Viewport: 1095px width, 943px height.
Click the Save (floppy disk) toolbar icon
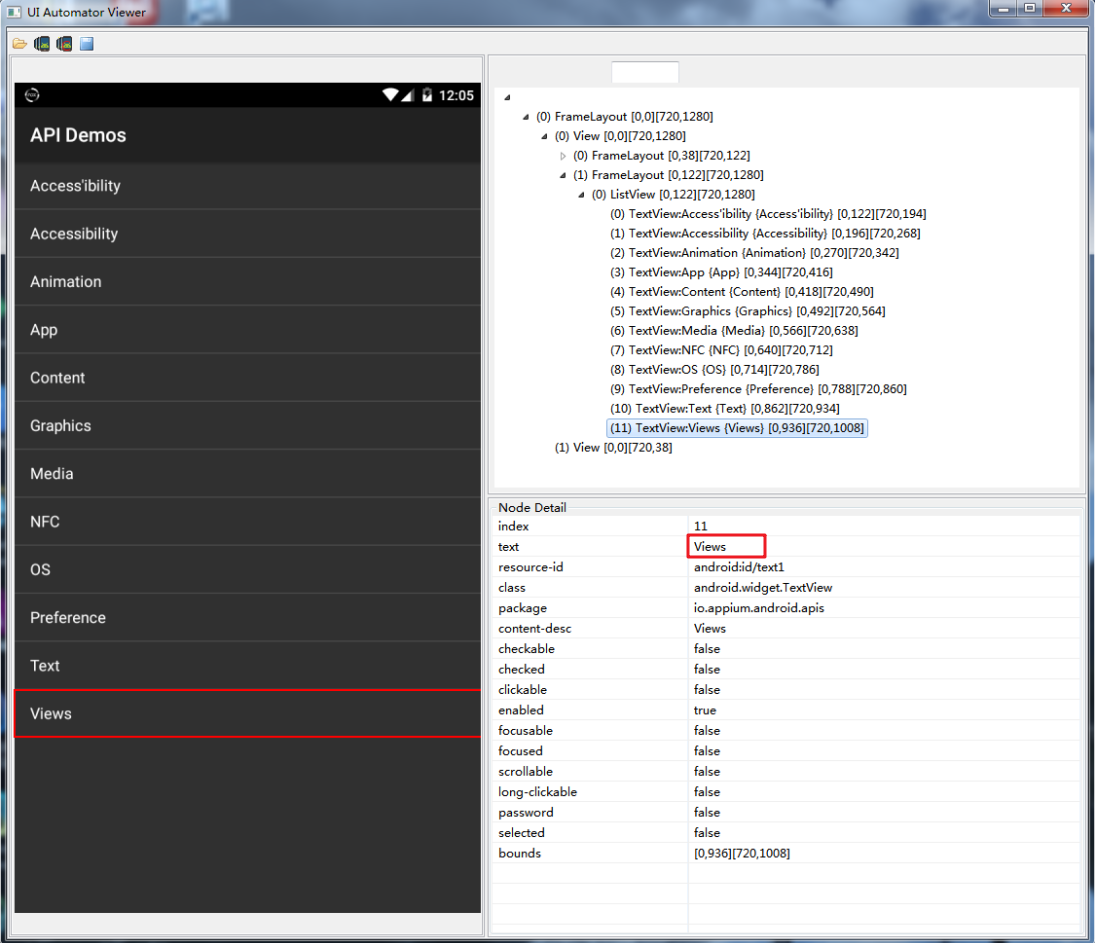point(87,44)
